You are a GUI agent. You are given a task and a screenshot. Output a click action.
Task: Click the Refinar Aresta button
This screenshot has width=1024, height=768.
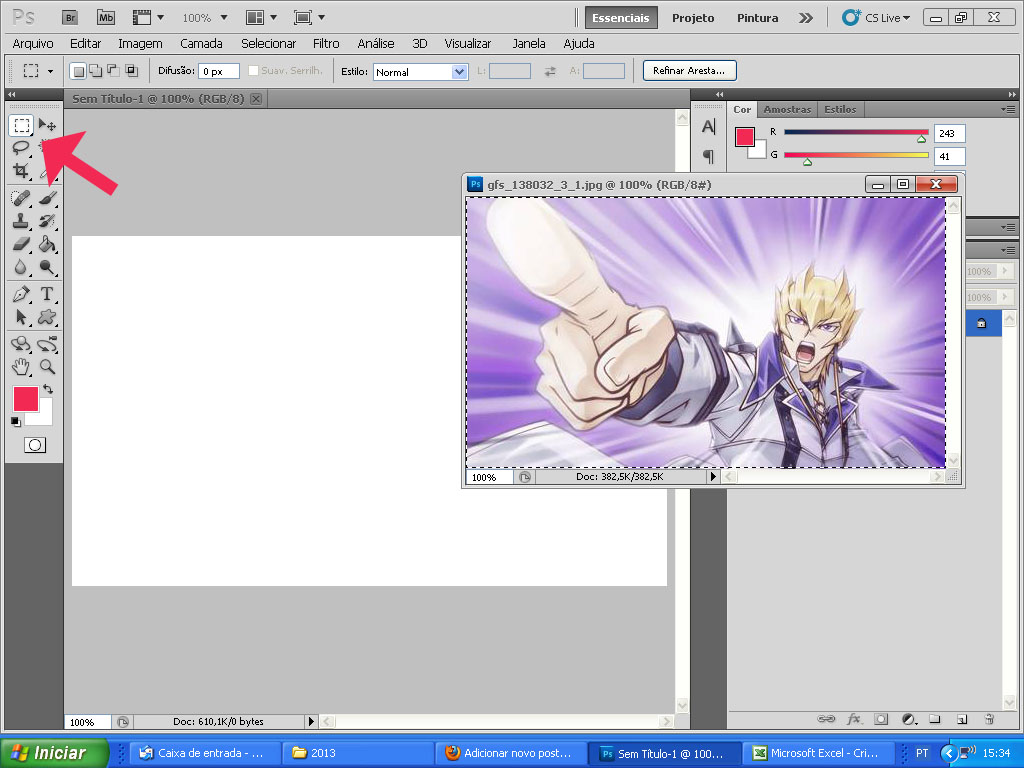pyautogui.click(x=690, y=71)
